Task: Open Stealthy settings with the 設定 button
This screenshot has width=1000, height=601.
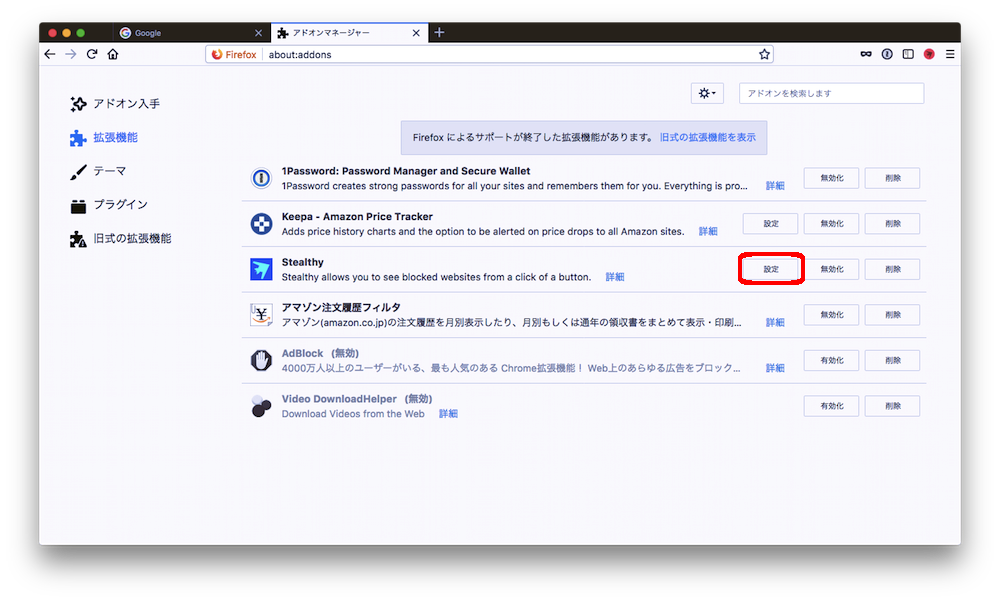Action: 770,268
